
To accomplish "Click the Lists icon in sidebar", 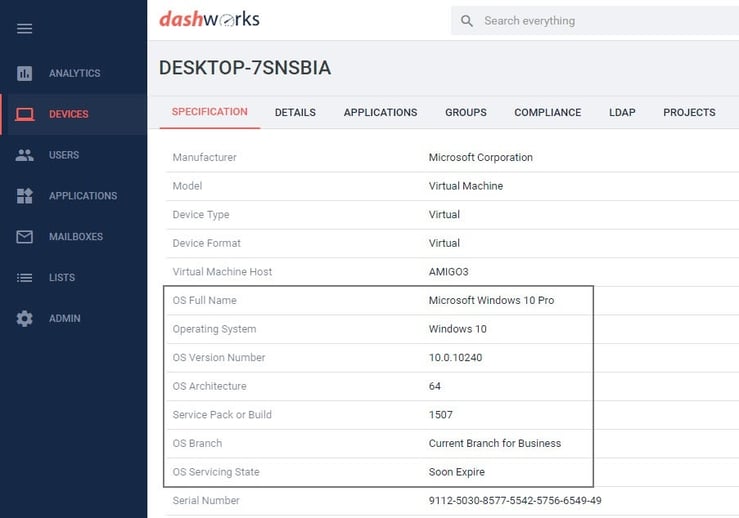I will pos(25,278).
